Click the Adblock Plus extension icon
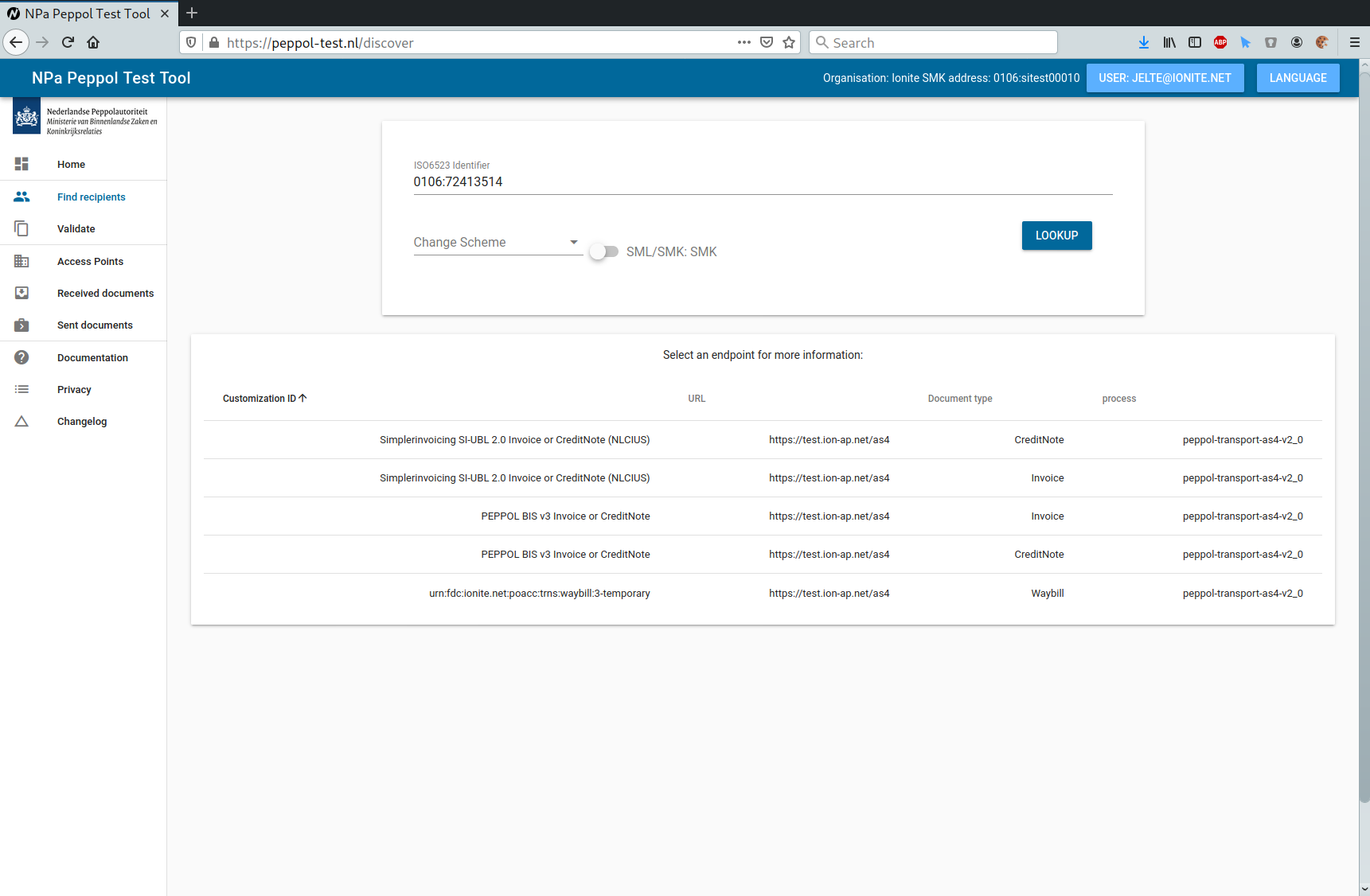This screenshot has height=896, width=1370. click(x=1220, y=42)
